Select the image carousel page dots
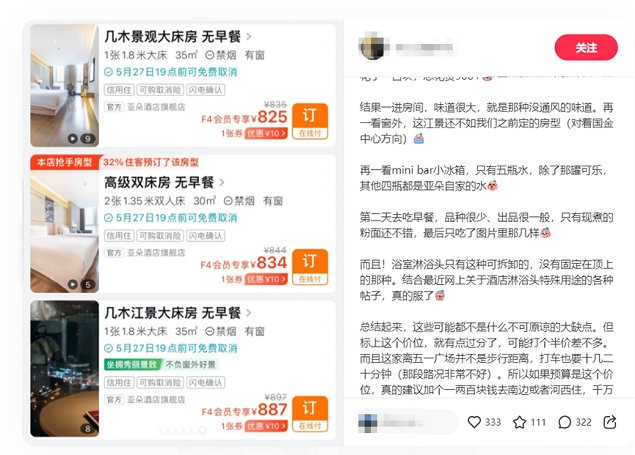Image resolution: width=635 pixels, height=455 pixels. pyautogui.click(x=183, y=430)
